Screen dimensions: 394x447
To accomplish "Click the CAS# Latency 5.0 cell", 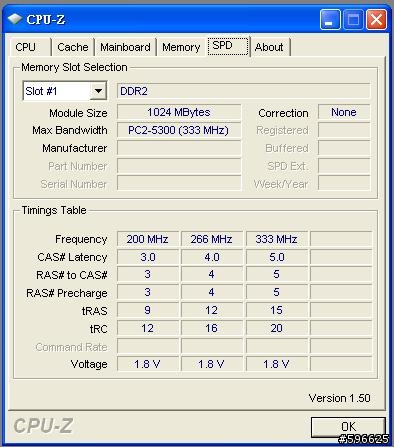I will click(277, 257).
